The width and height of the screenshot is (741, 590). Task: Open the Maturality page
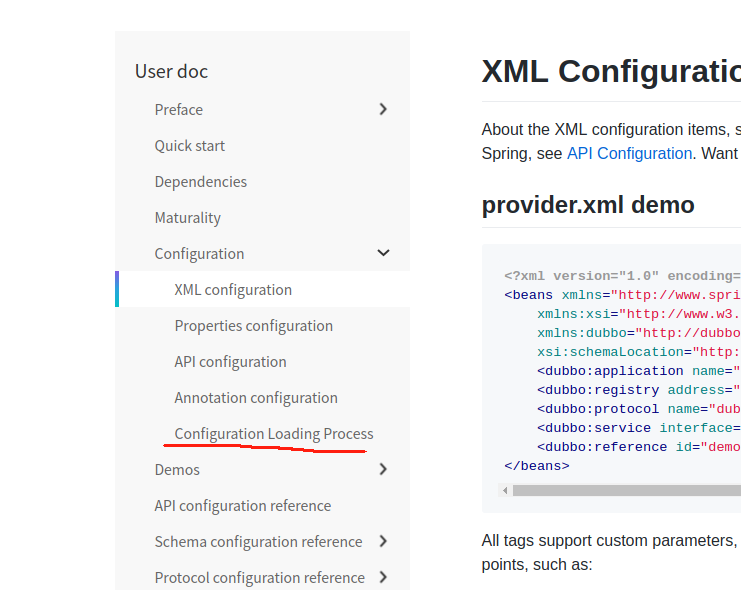pos(188,217)
